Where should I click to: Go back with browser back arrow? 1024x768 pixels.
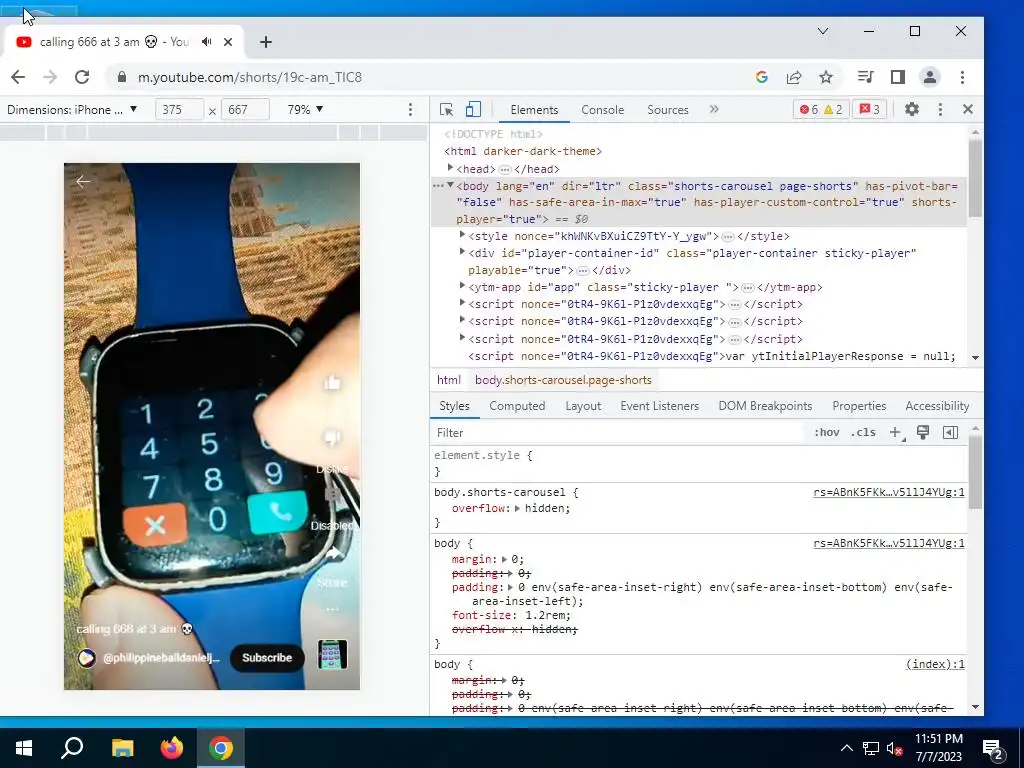pyautogui.click(x=18, y=77)
